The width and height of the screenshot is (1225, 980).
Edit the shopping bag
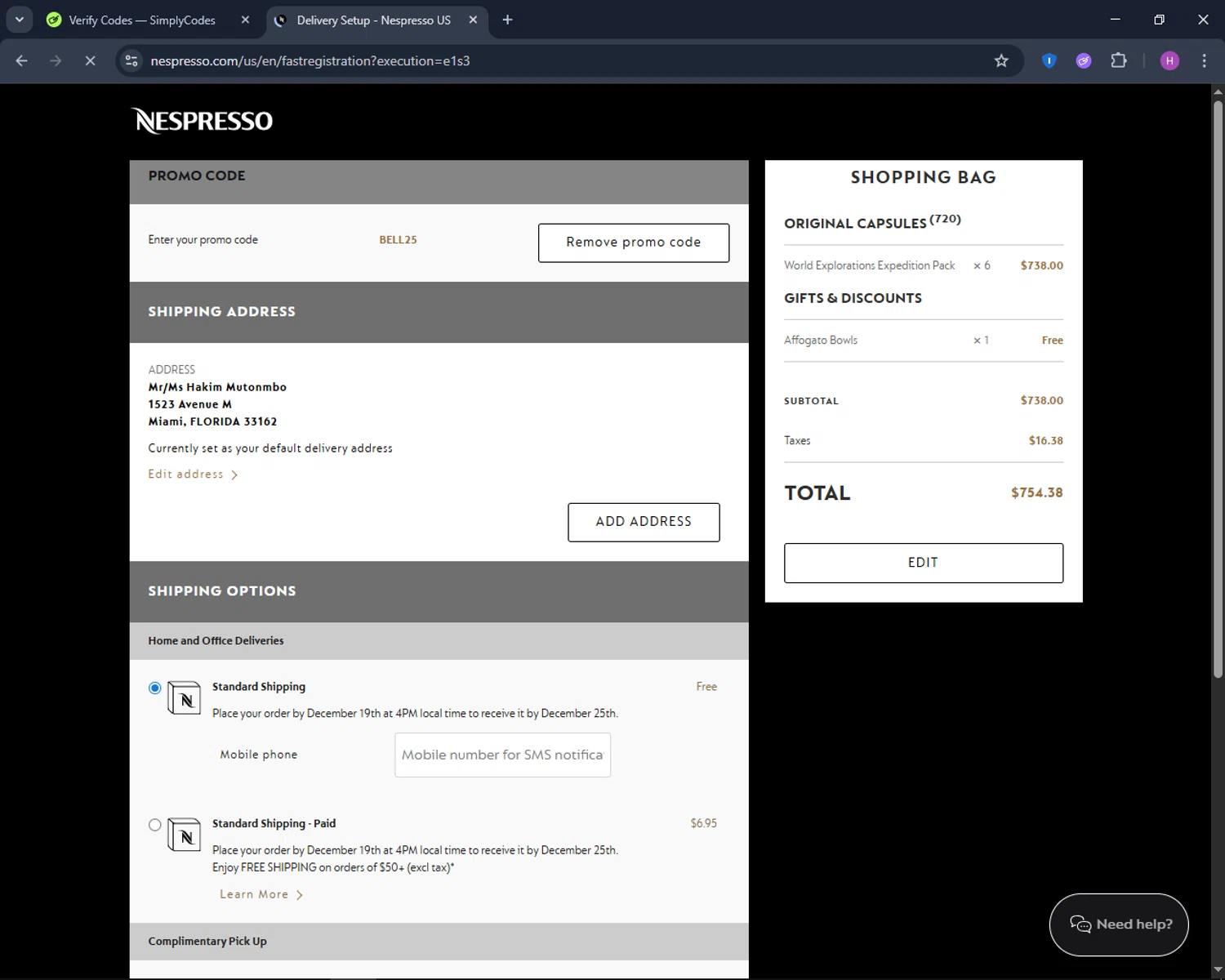click(924, 563)
